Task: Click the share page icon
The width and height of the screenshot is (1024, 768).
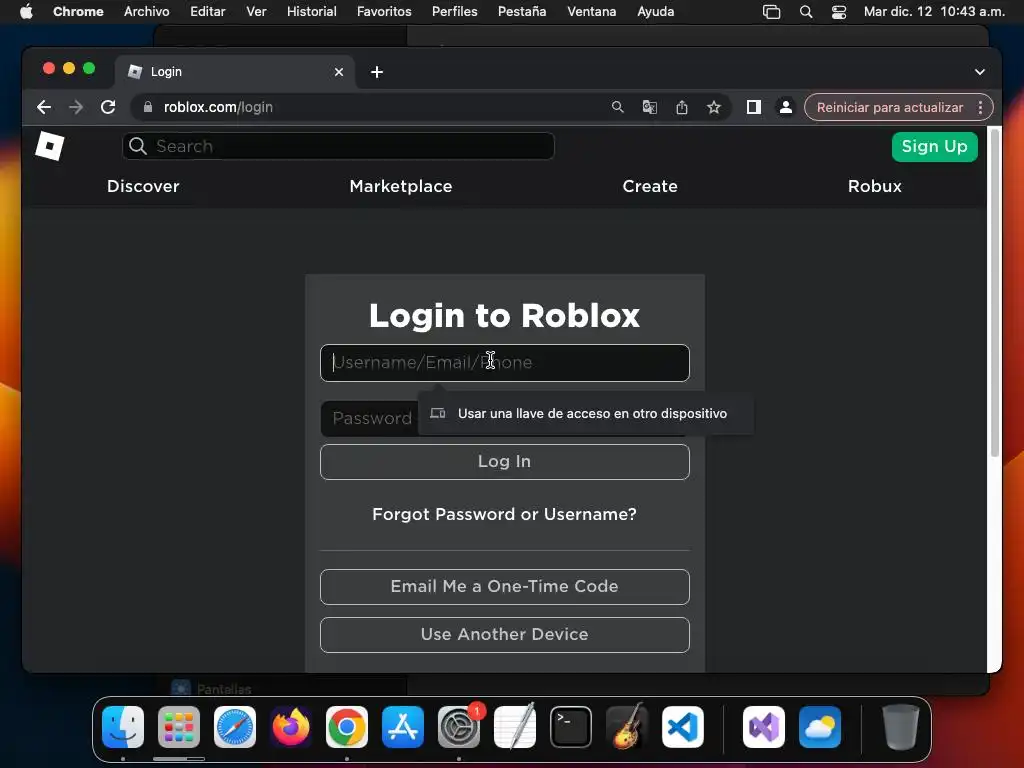Action: [682, 107]
